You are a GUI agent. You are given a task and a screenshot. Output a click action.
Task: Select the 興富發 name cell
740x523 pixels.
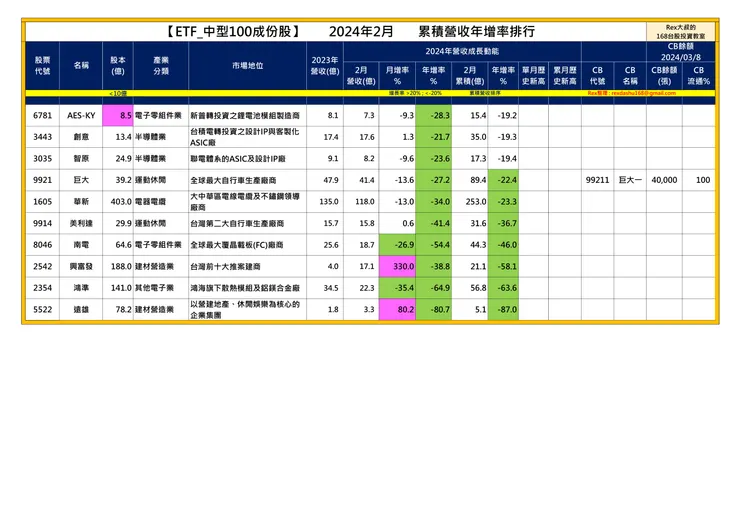[x=81, y=266]
